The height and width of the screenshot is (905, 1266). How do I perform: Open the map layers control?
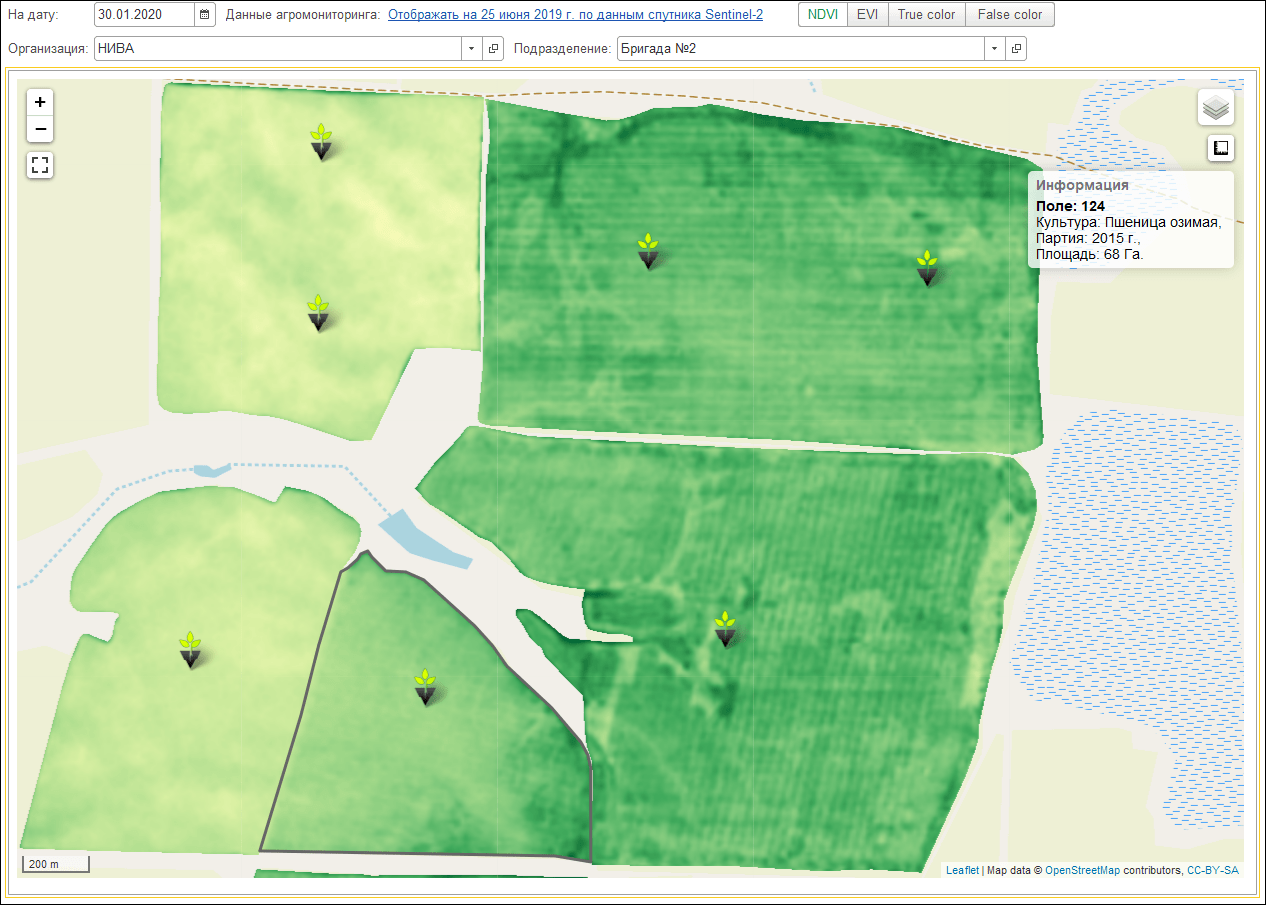1216,107
